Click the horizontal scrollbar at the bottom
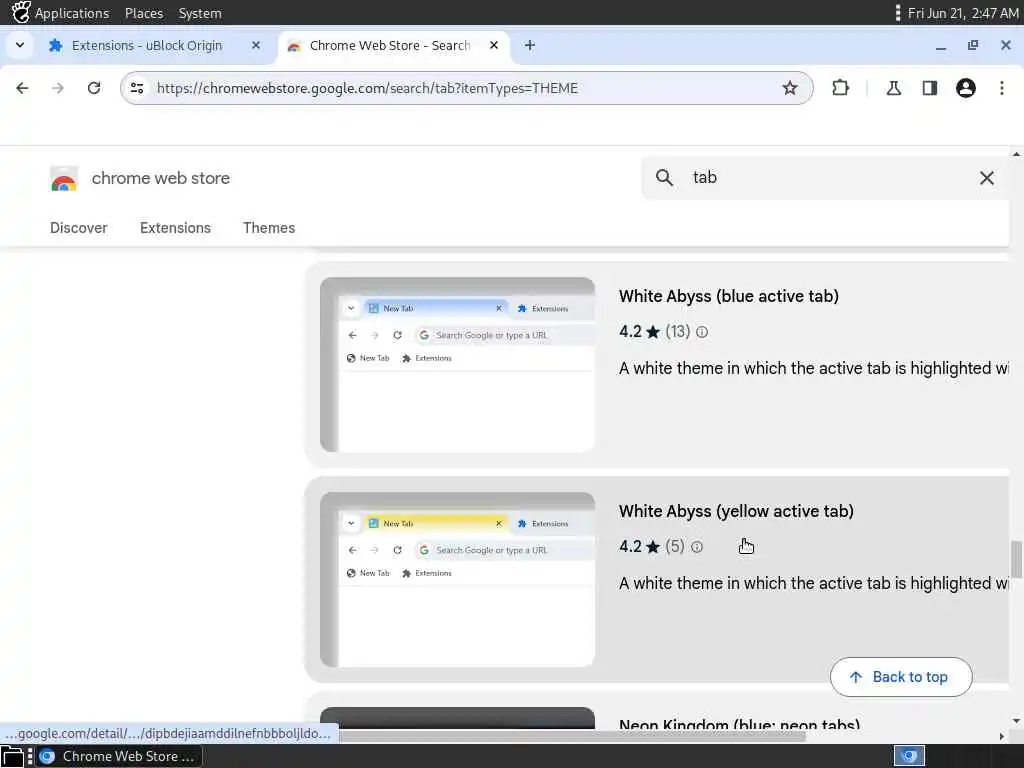Image resolution: width=1024 pixels, height=768 pixels. click(x=572, y=736)
